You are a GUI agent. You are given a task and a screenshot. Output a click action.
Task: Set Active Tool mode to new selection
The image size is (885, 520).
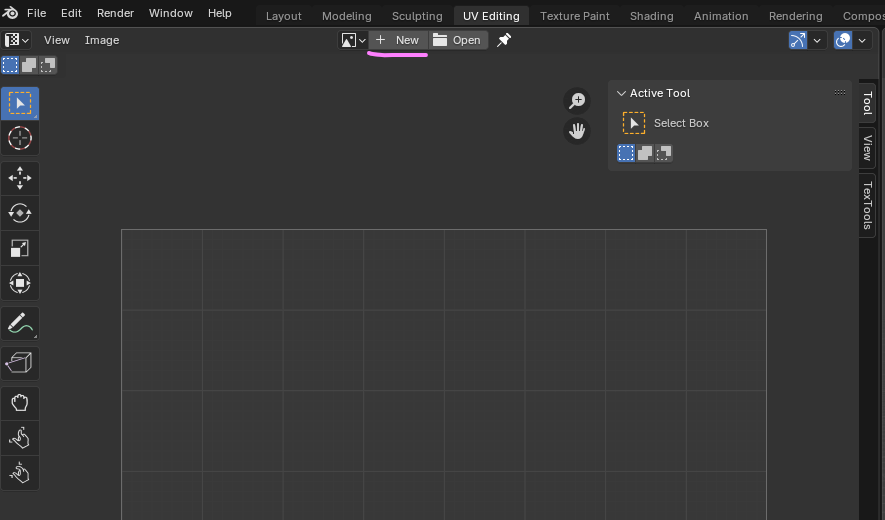pos(626,153)
